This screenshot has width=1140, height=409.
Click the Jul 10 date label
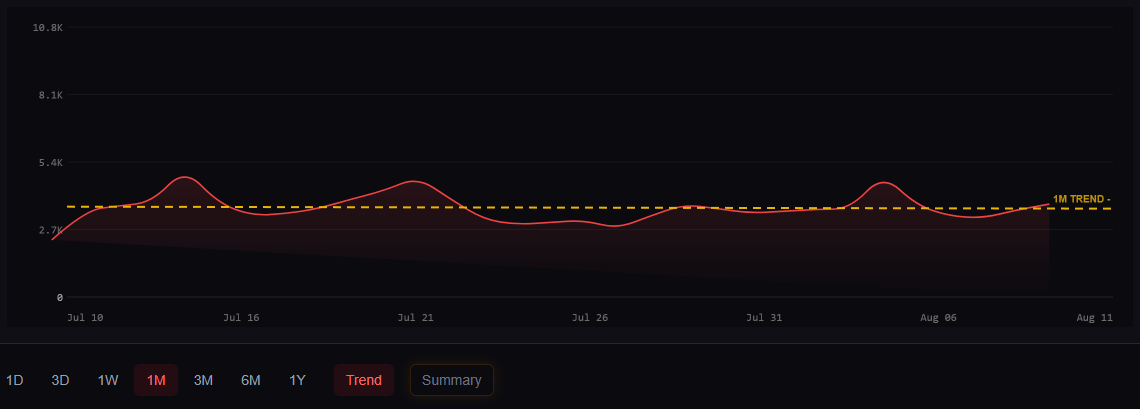[84, 318]
